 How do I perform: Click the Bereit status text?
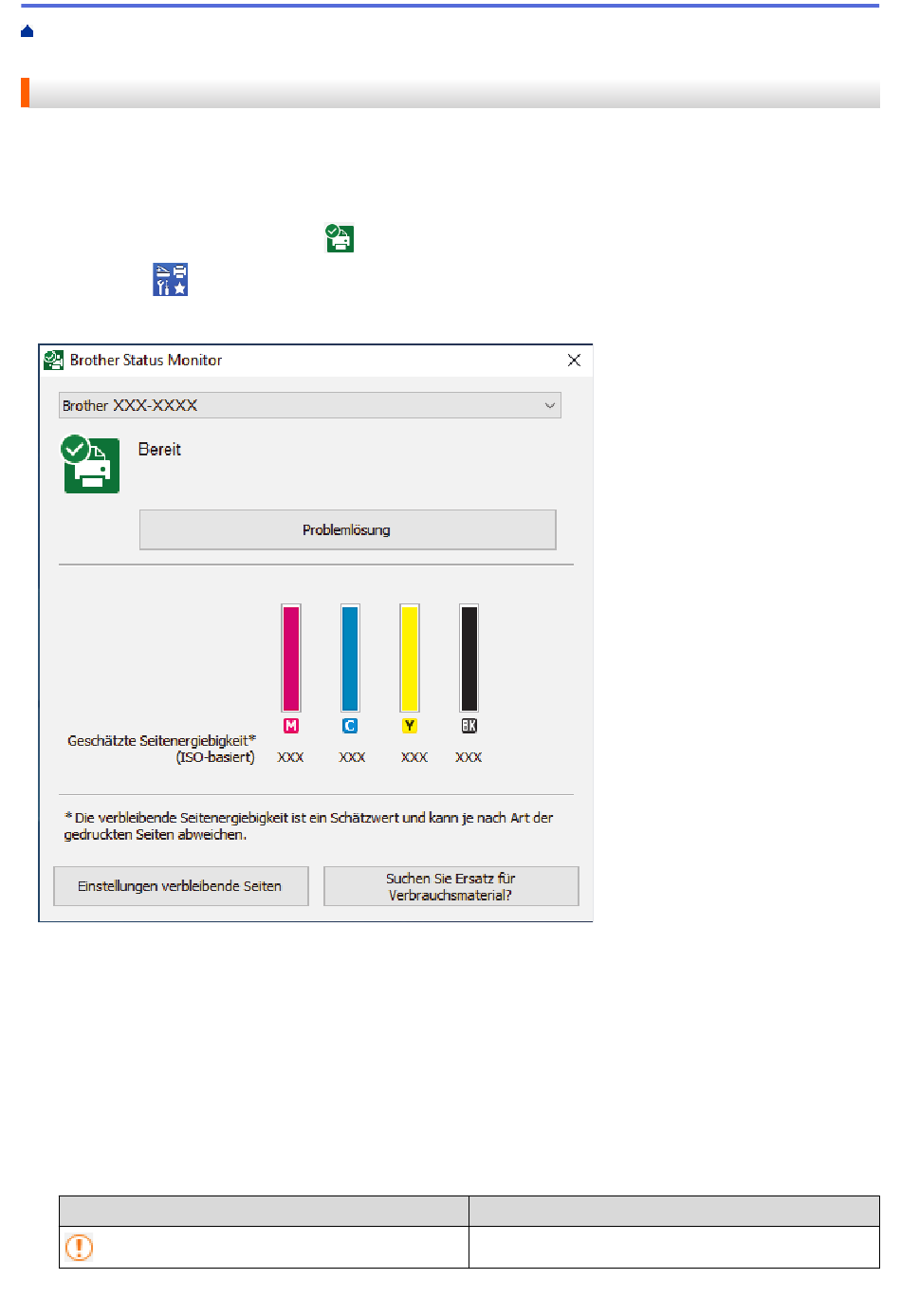click(159, 450)
